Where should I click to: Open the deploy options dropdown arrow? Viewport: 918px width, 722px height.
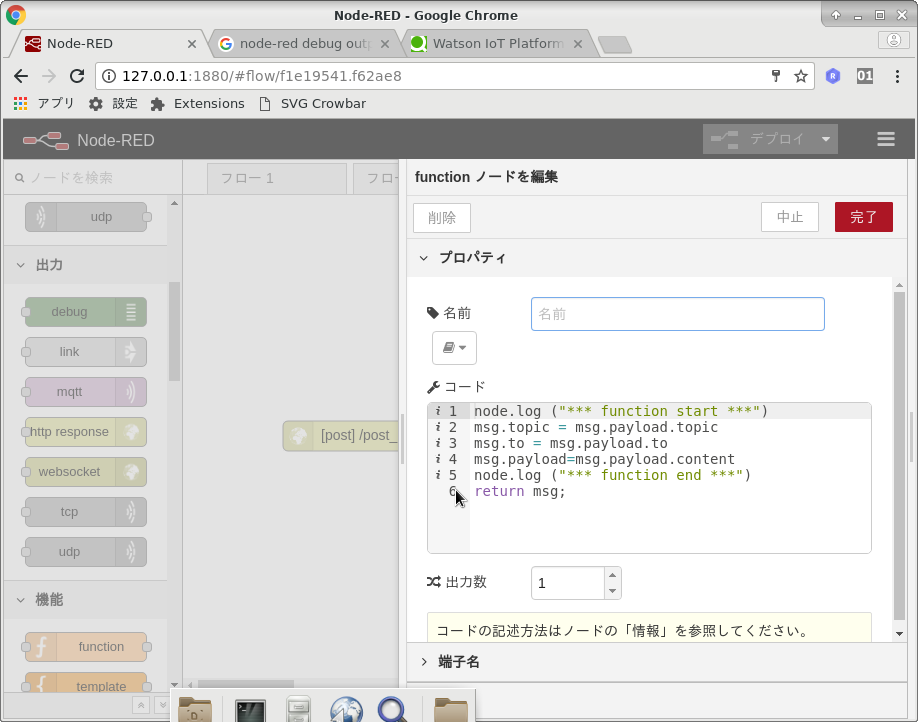click(x=826, y=140)
